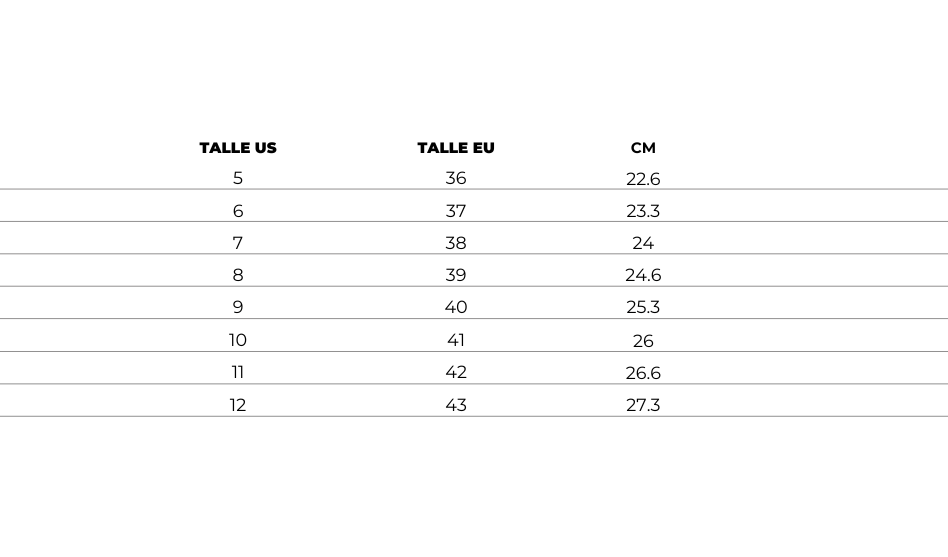Click the 22.6 cm value
The height and width of the screenshot is (557, 948).
point(643,179)
